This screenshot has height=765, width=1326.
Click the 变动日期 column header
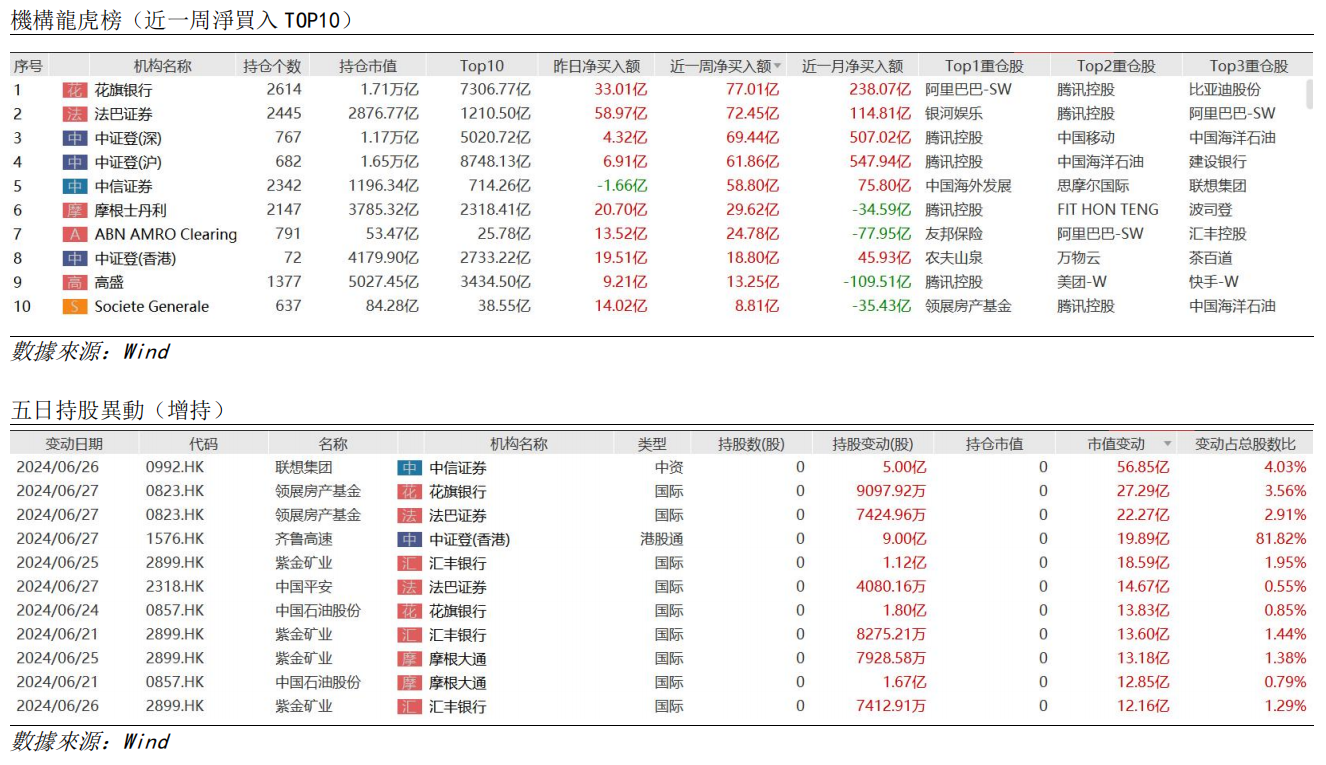point(74,444)
